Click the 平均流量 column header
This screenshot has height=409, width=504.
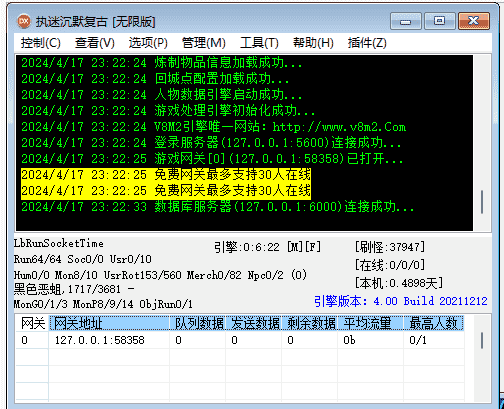click(371, 323)
